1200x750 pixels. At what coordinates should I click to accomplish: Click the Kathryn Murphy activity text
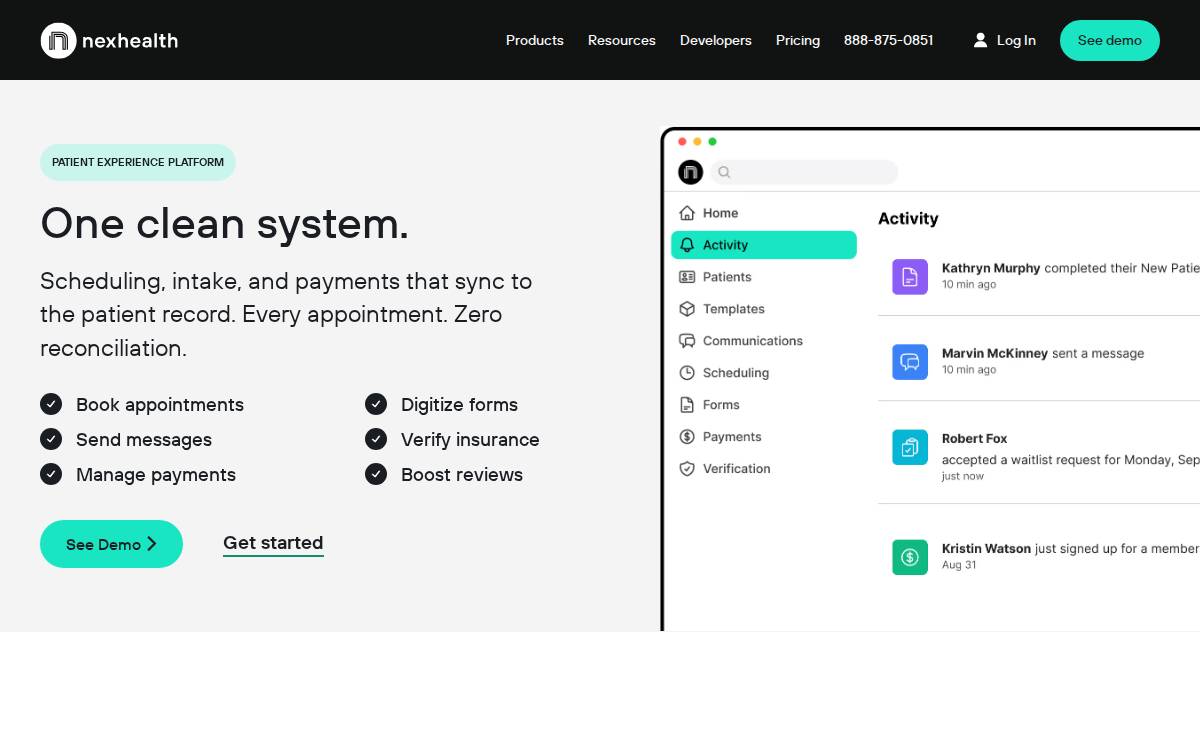[x=1070, y=268]
